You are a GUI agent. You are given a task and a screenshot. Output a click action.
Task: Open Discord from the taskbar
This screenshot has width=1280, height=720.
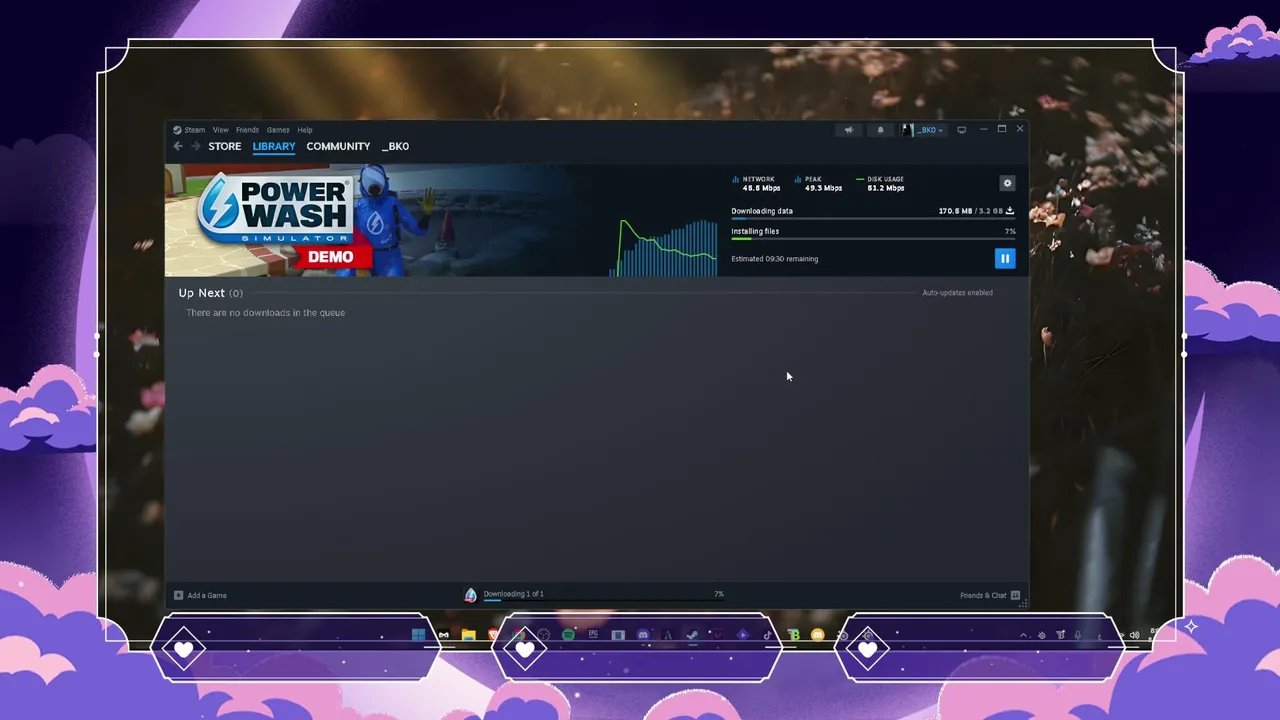643,635
